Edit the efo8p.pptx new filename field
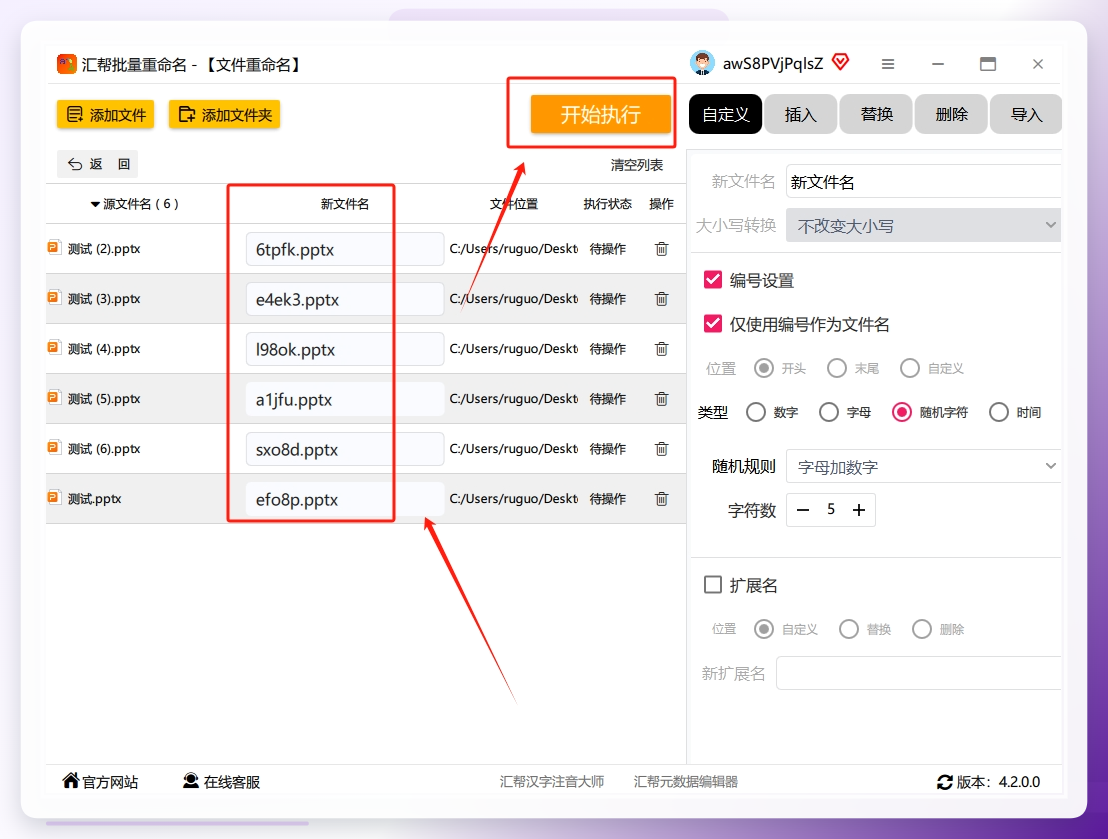The height and width of the screenshot is (839, 1108). point(345,499)
